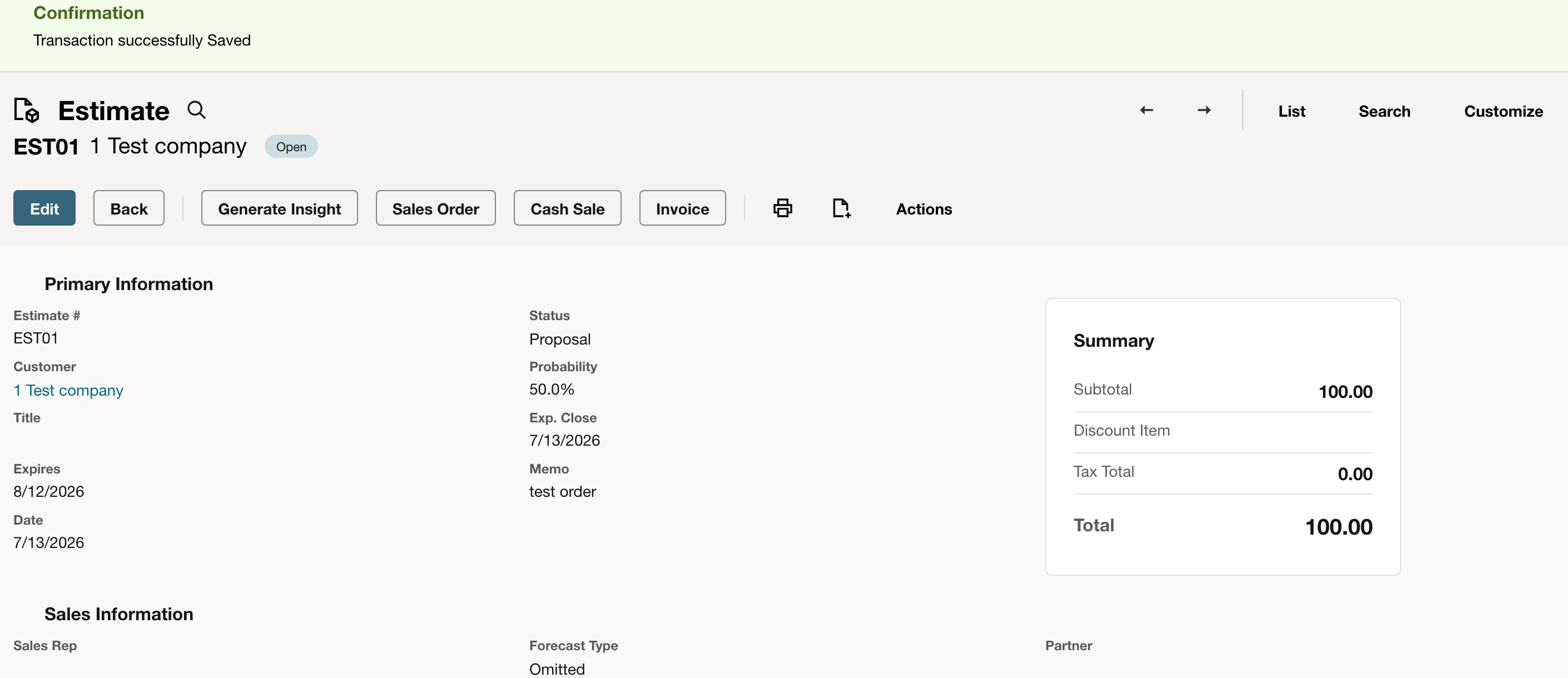Select the EST01 estimate number value

click(x=36, y=338)
